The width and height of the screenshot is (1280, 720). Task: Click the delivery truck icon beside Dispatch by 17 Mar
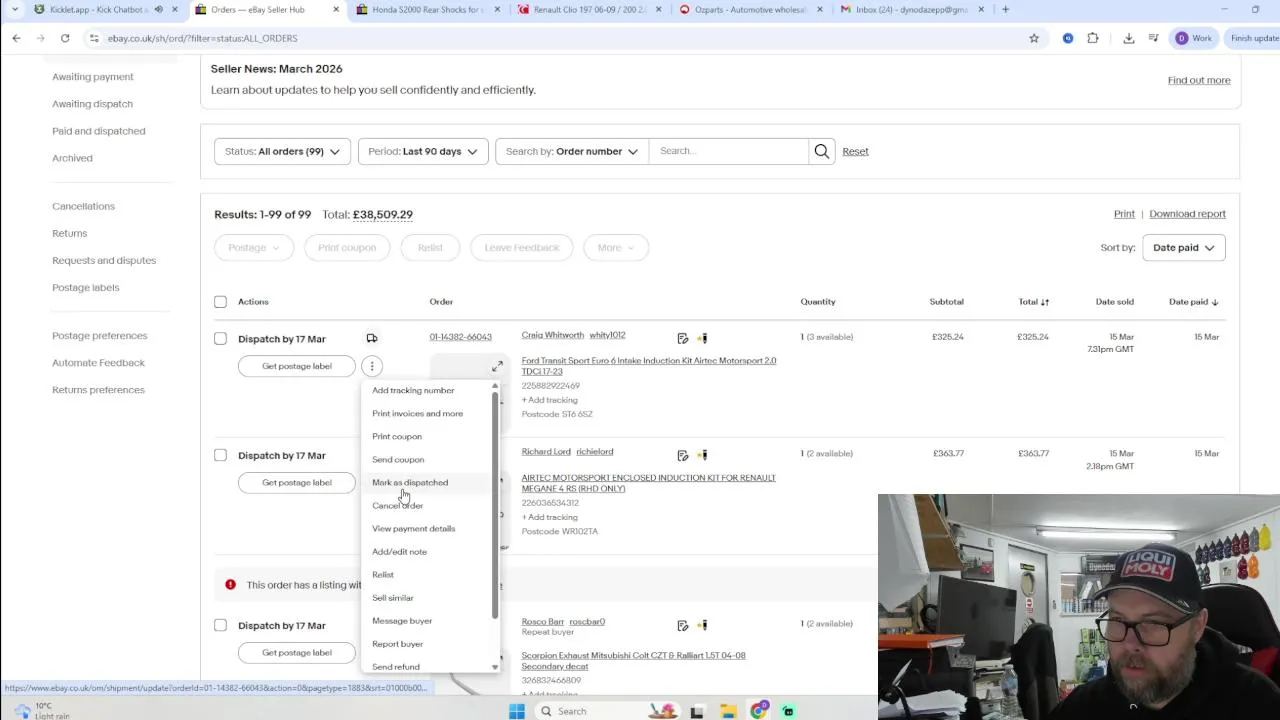coord(371,338)
